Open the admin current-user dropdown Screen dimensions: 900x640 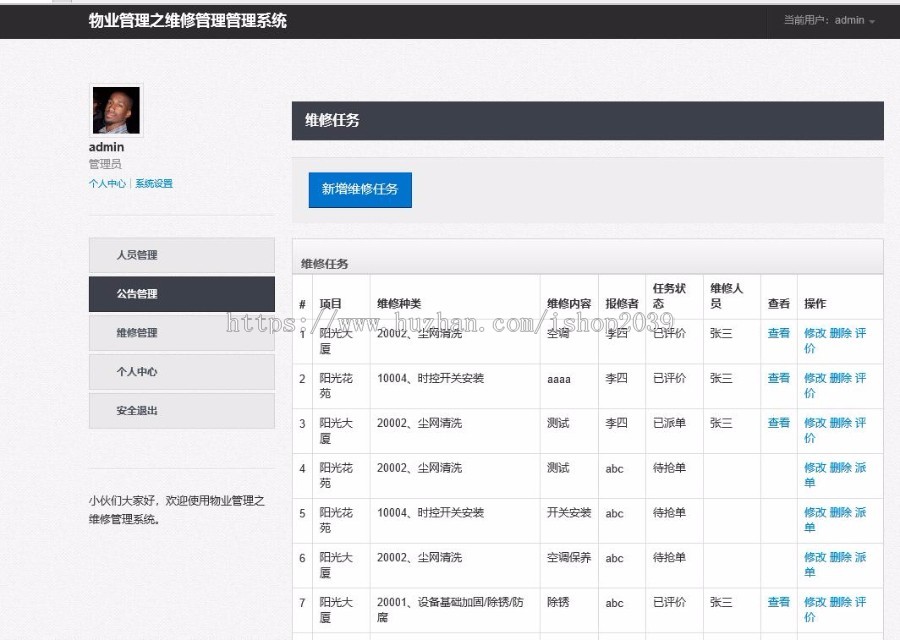point(829,21)
